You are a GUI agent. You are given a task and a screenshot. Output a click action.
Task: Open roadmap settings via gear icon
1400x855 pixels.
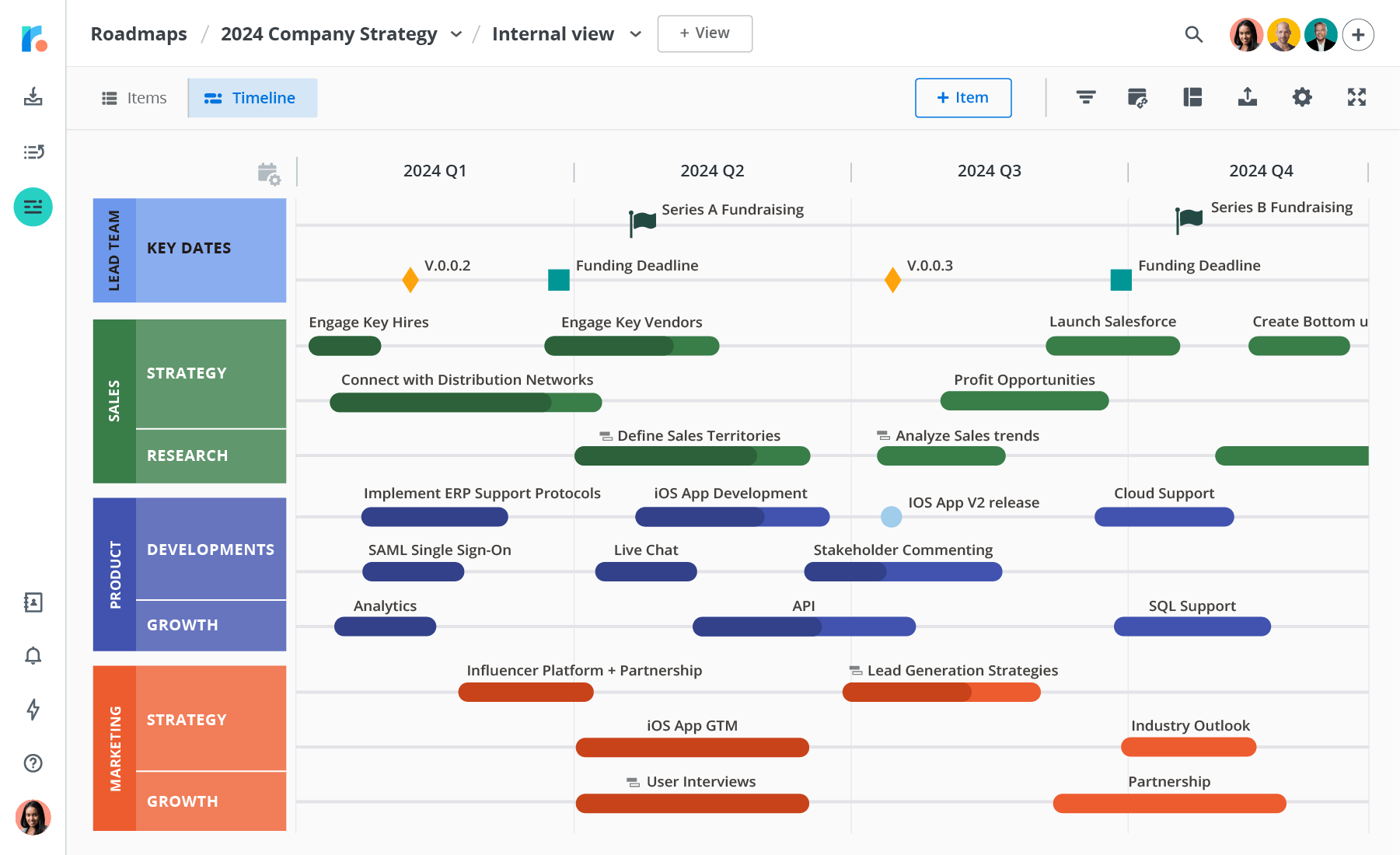pyautogui.click(x=1302, y=97)
